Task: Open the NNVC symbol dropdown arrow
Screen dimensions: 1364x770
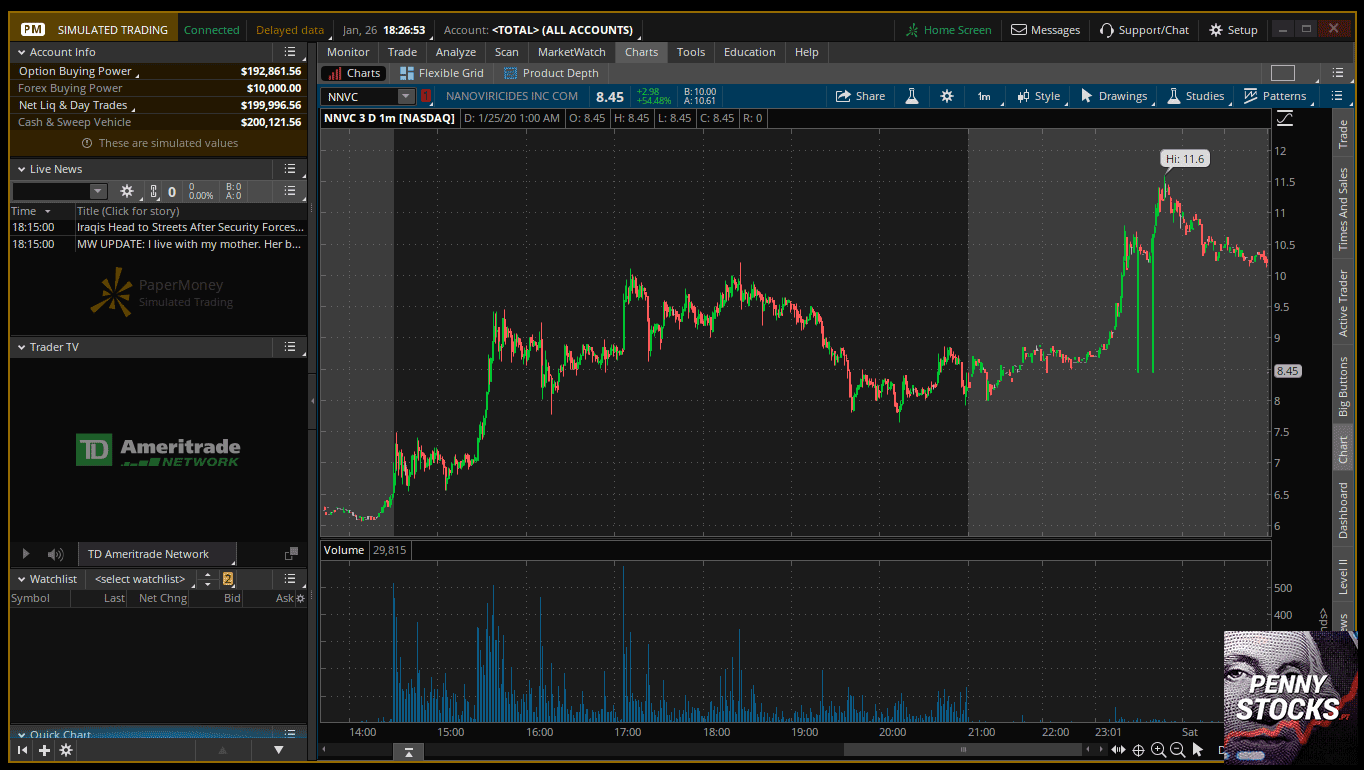Action: click(x=405, y=96)
